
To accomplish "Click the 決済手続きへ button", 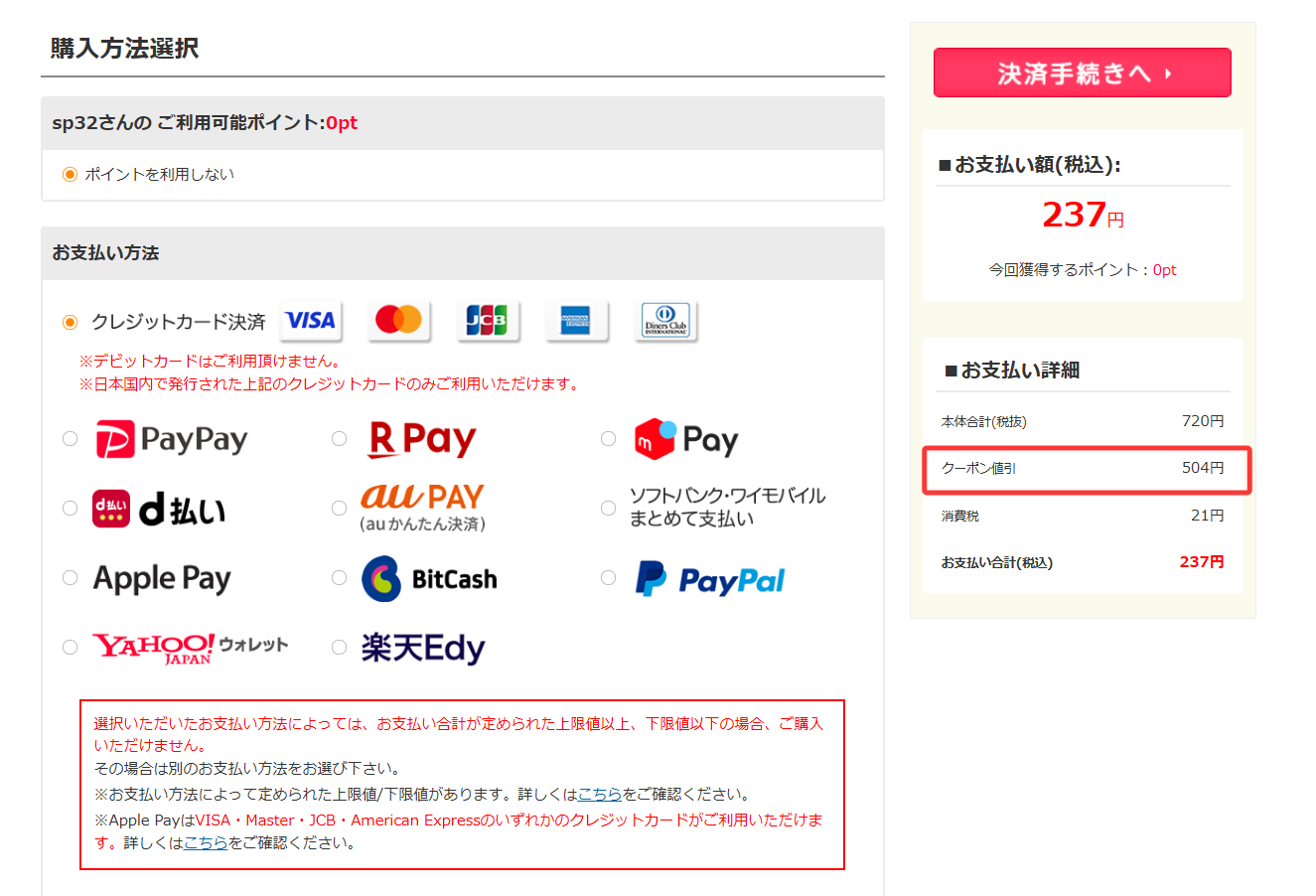I will [1083, 73].
